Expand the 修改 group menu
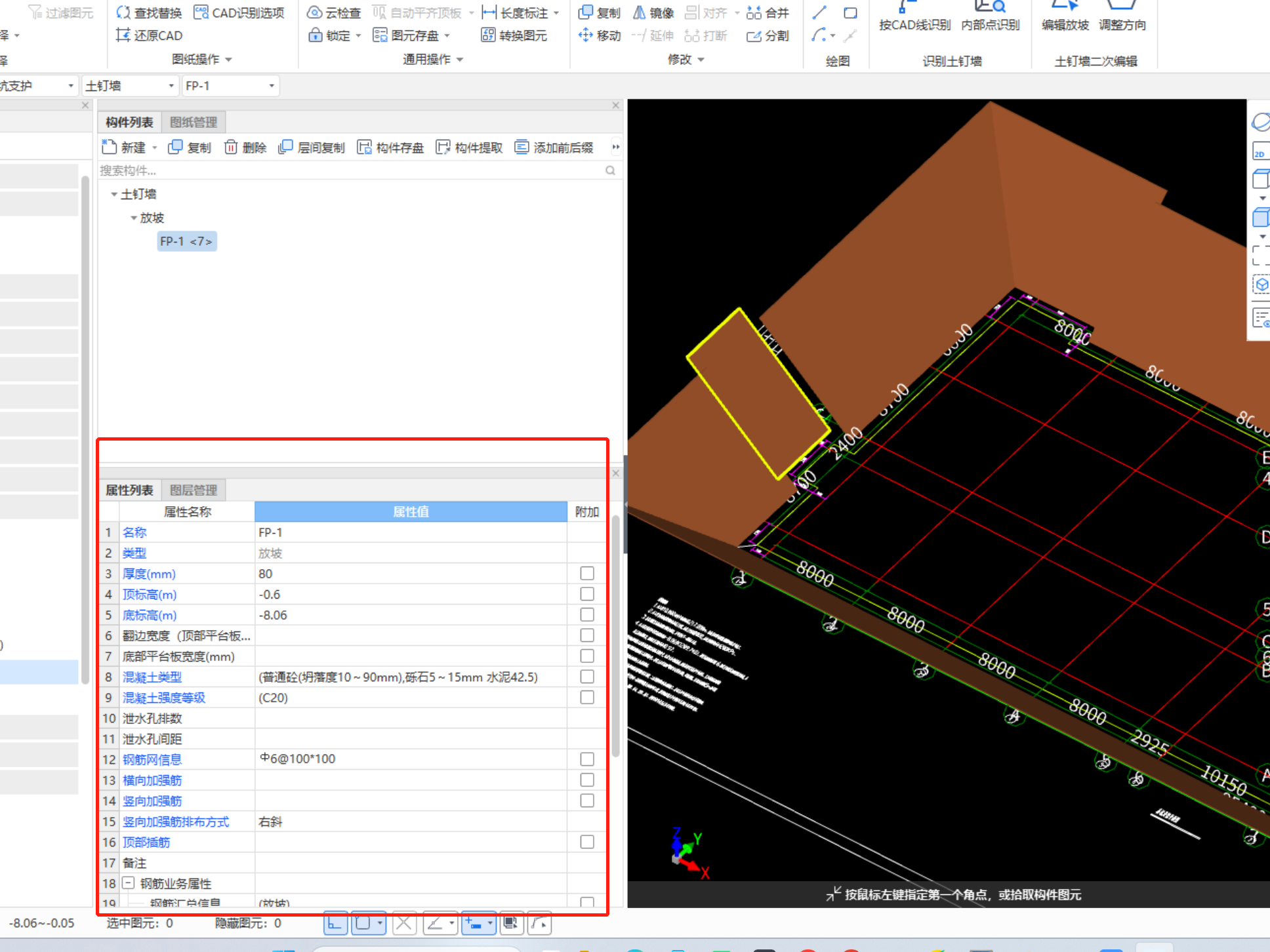This screenshot has width=1270, height=952. pos(701,60)
